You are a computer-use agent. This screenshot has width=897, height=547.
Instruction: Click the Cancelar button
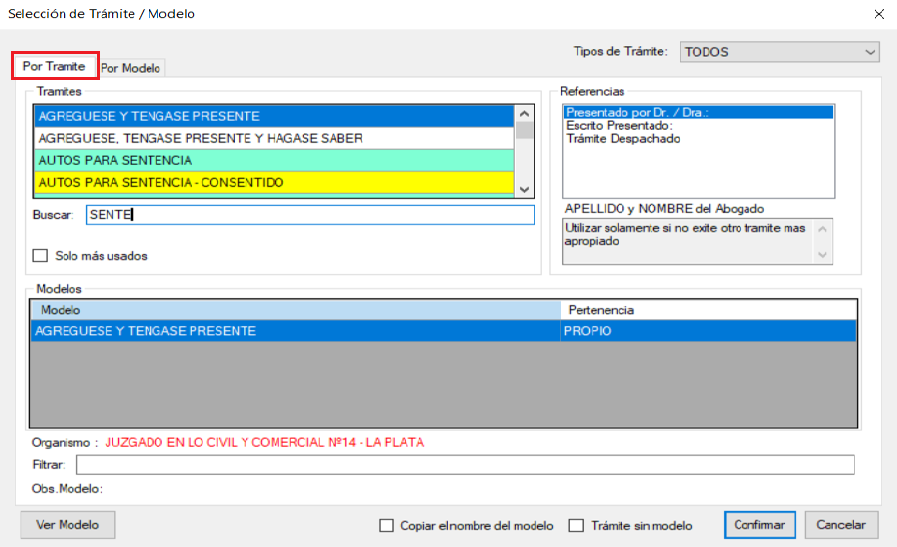(x=841, y=525)
